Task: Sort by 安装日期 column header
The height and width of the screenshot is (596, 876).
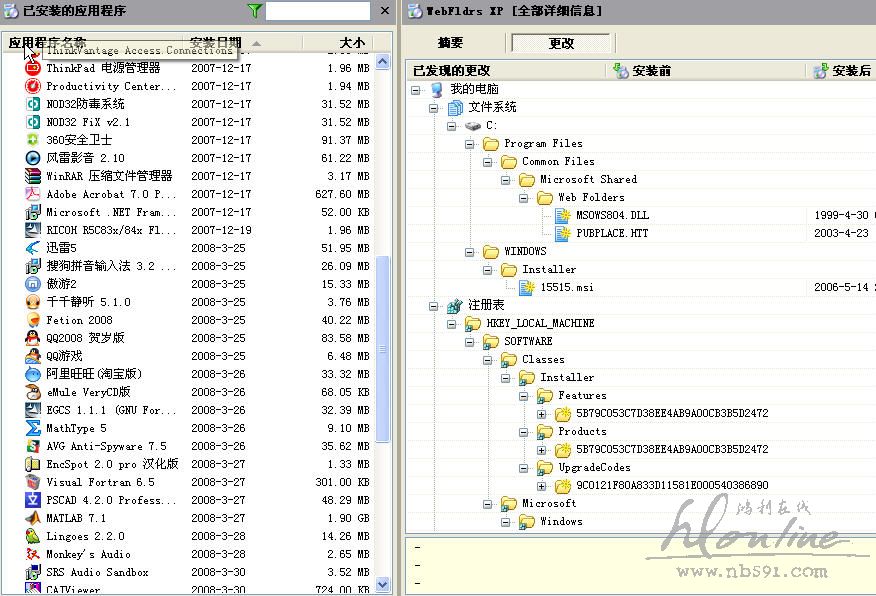Action: click(216, 42)
